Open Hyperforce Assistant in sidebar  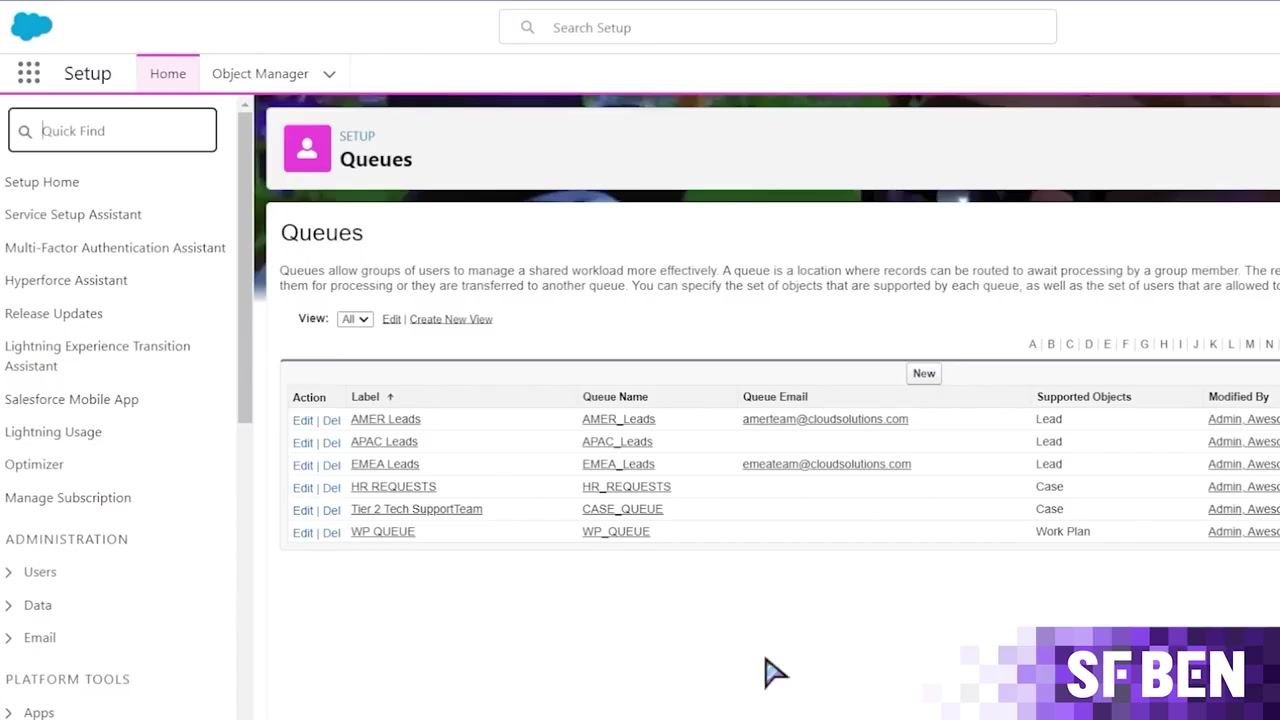click(x=66, y=281)
